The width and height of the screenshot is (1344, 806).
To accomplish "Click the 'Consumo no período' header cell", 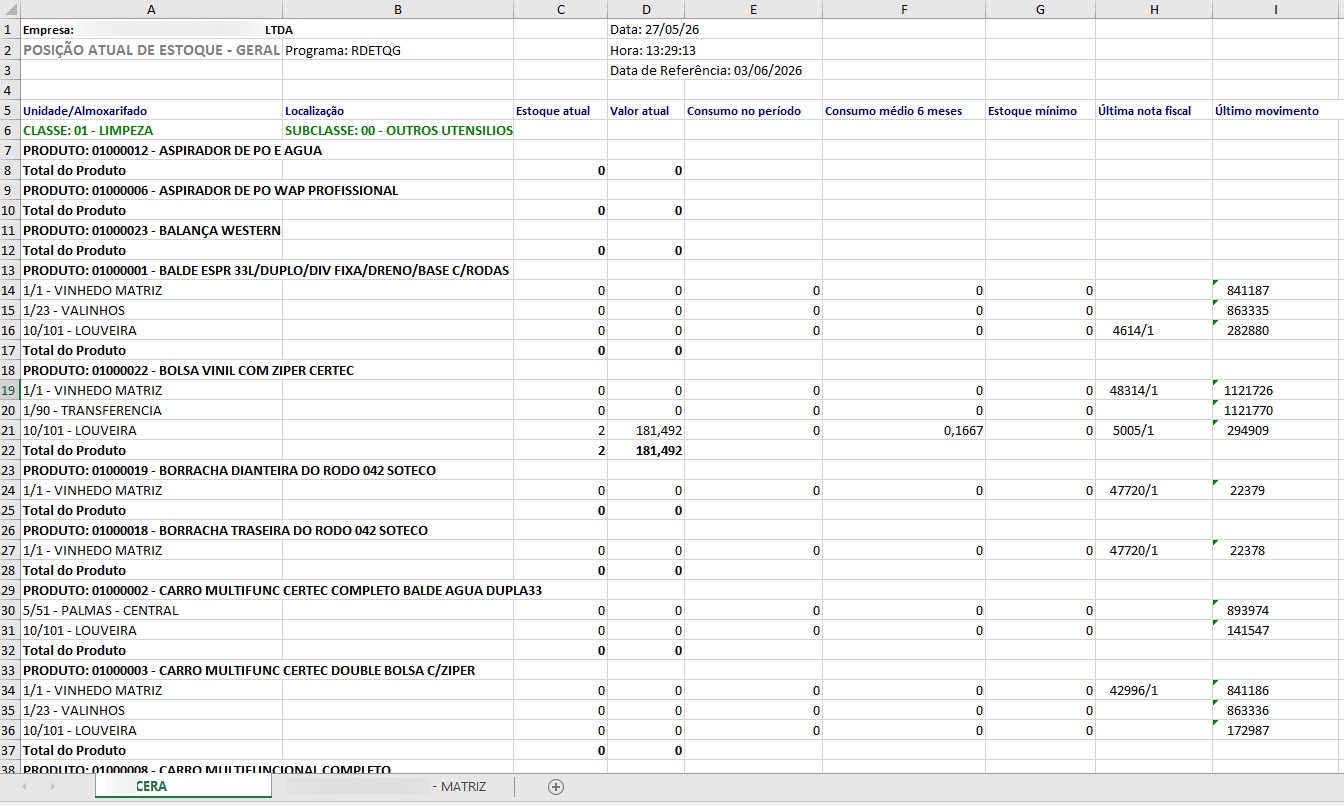I will coord(753,110).
